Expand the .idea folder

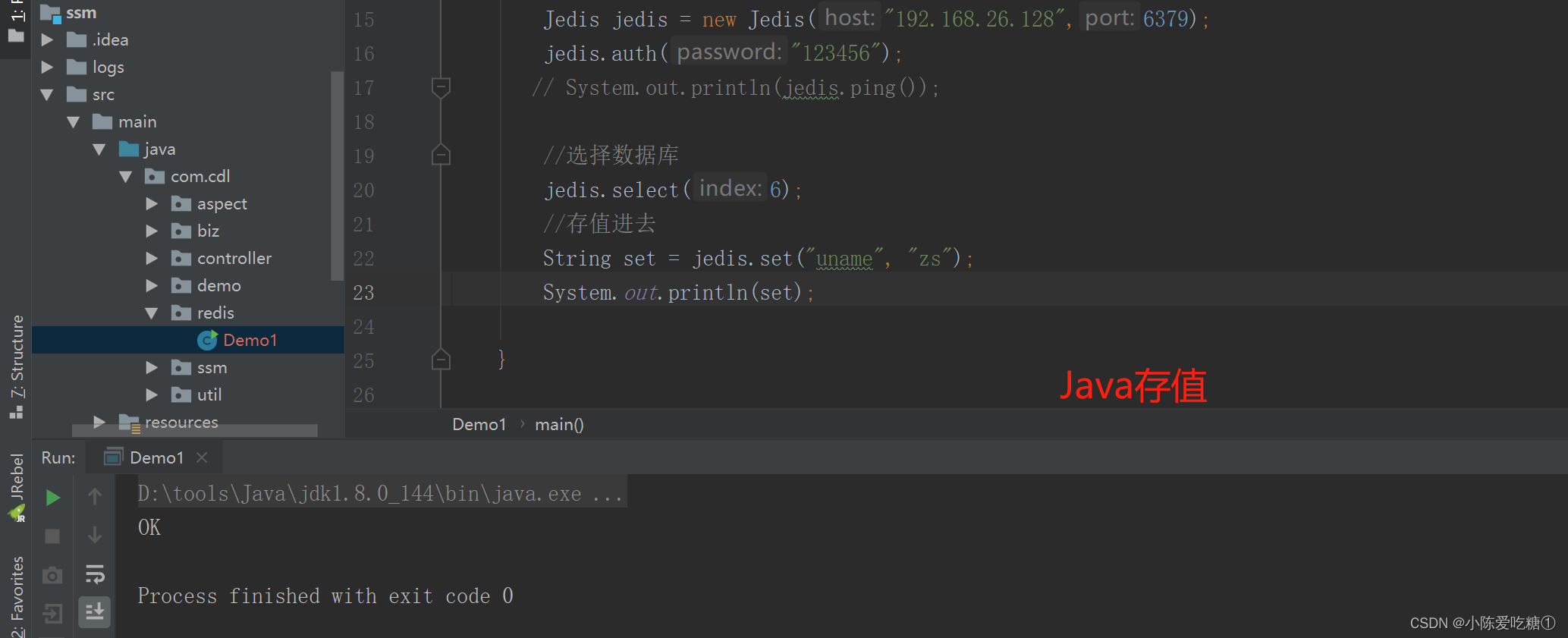pos(47,40)
